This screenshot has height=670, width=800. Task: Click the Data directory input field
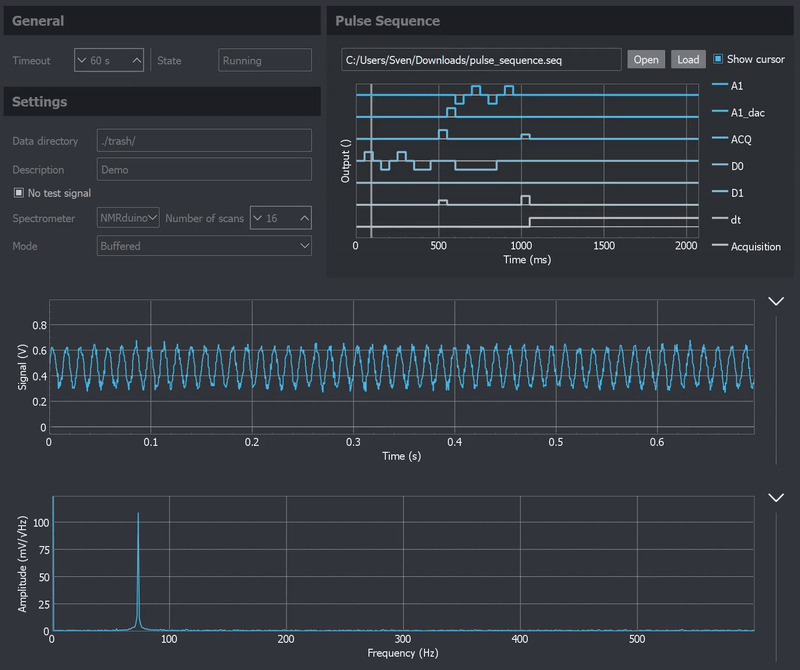[x=204, y=141]
